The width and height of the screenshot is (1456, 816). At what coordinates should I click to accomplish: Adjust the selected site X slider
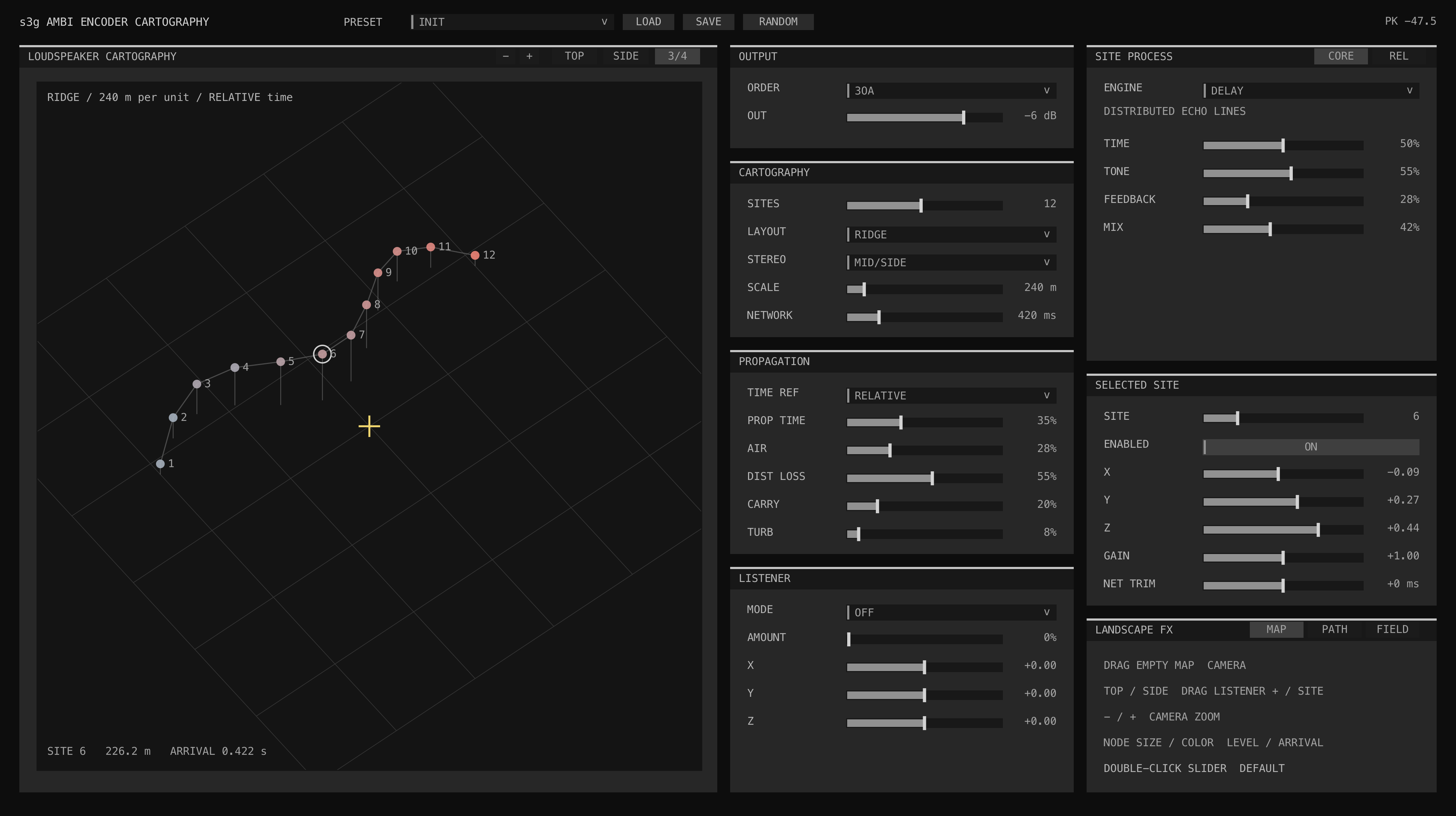1283,474
